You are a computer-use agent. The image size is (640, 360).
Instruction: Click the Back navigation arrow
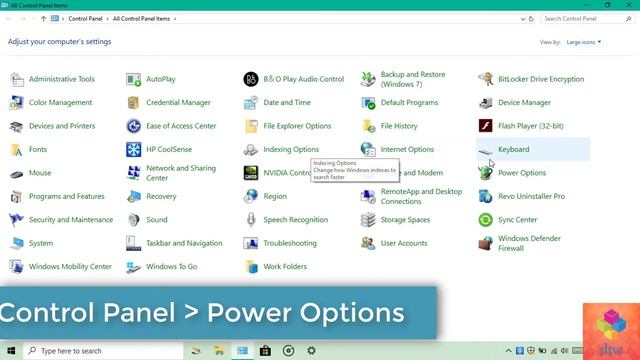(9, 19)
